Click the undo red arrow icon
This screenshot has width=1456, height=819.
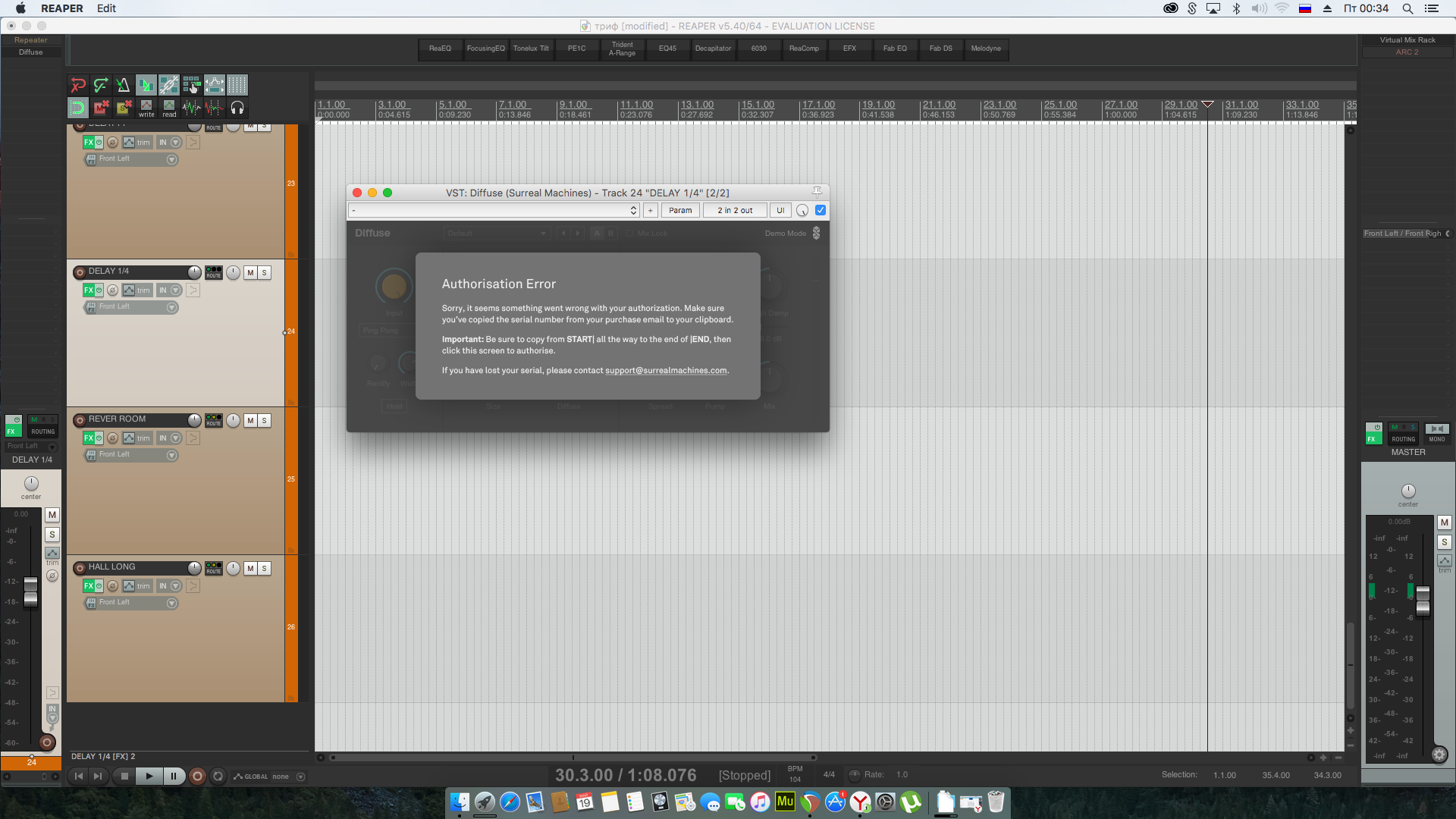(78, 85)
